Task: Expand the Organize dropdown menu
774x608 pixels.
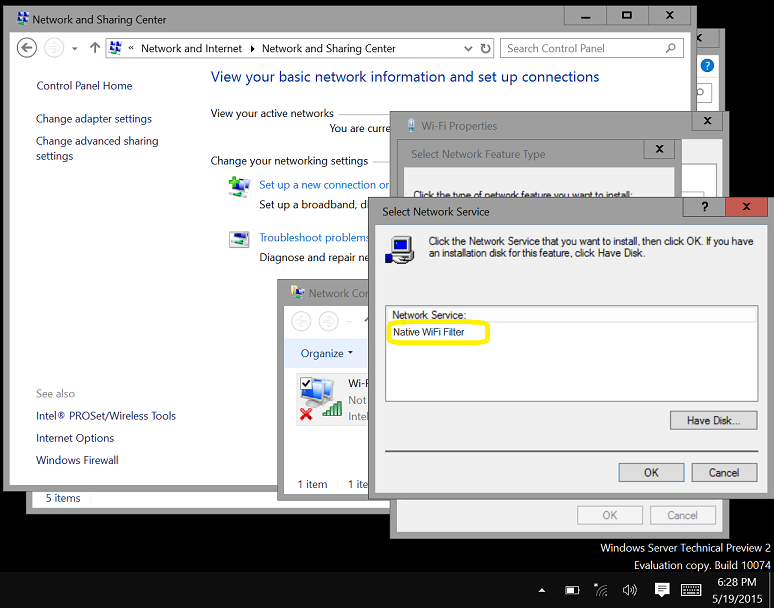Action: pyautogui.click(x=327, y=353)
